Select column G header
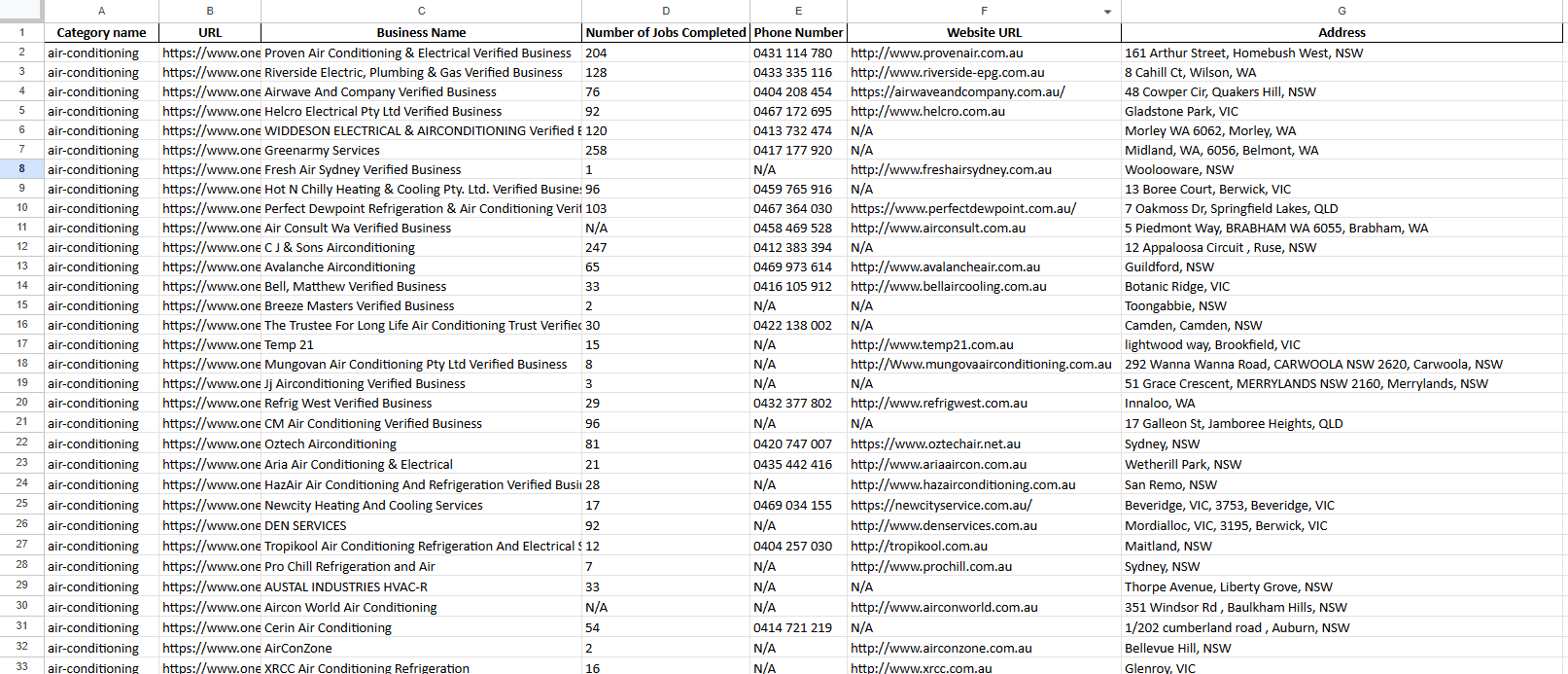This screenshot has width=1568, height=674. coord(1342,11)
